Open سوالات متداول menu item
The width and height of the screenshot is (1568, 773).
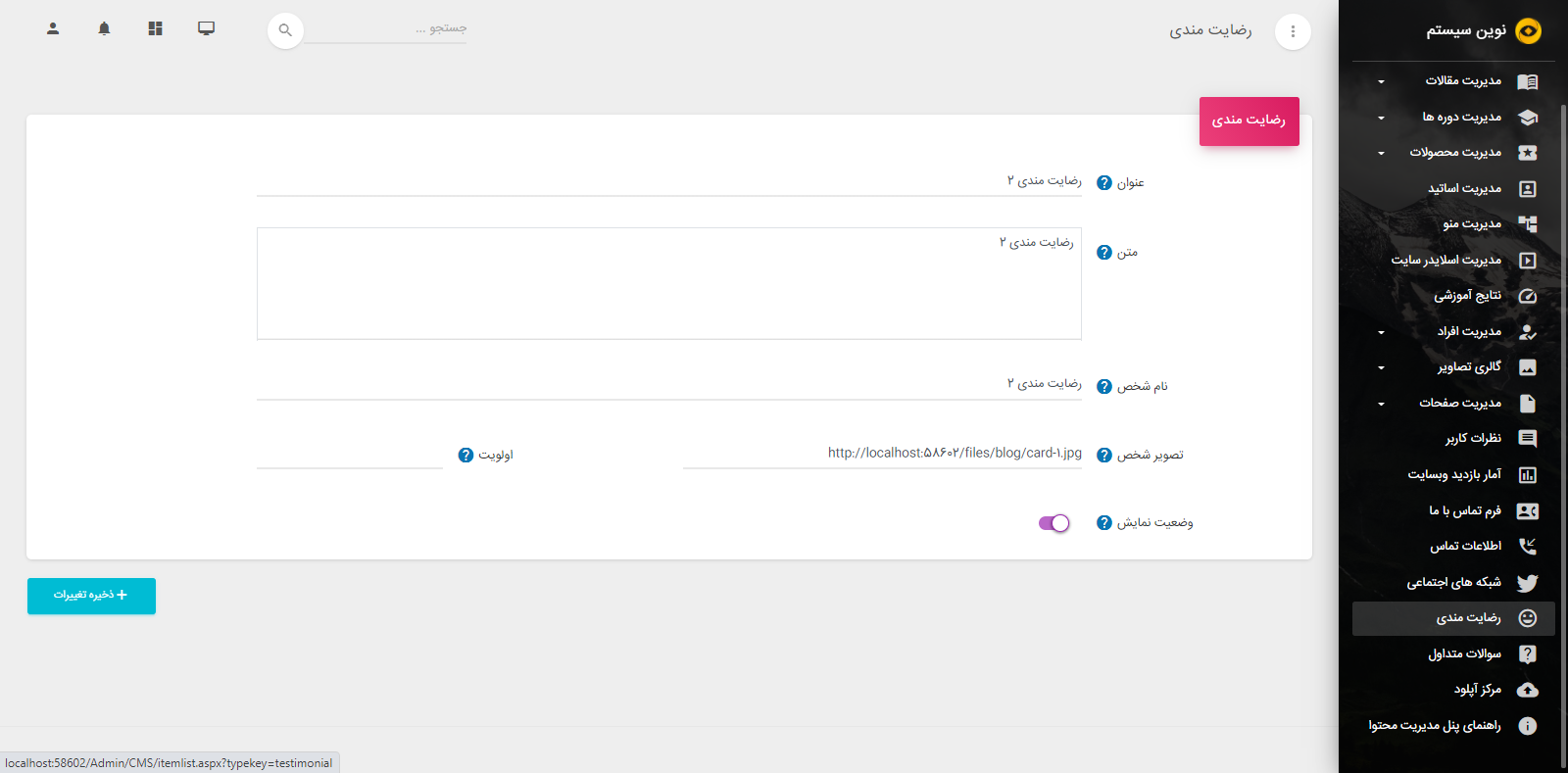1453,654
